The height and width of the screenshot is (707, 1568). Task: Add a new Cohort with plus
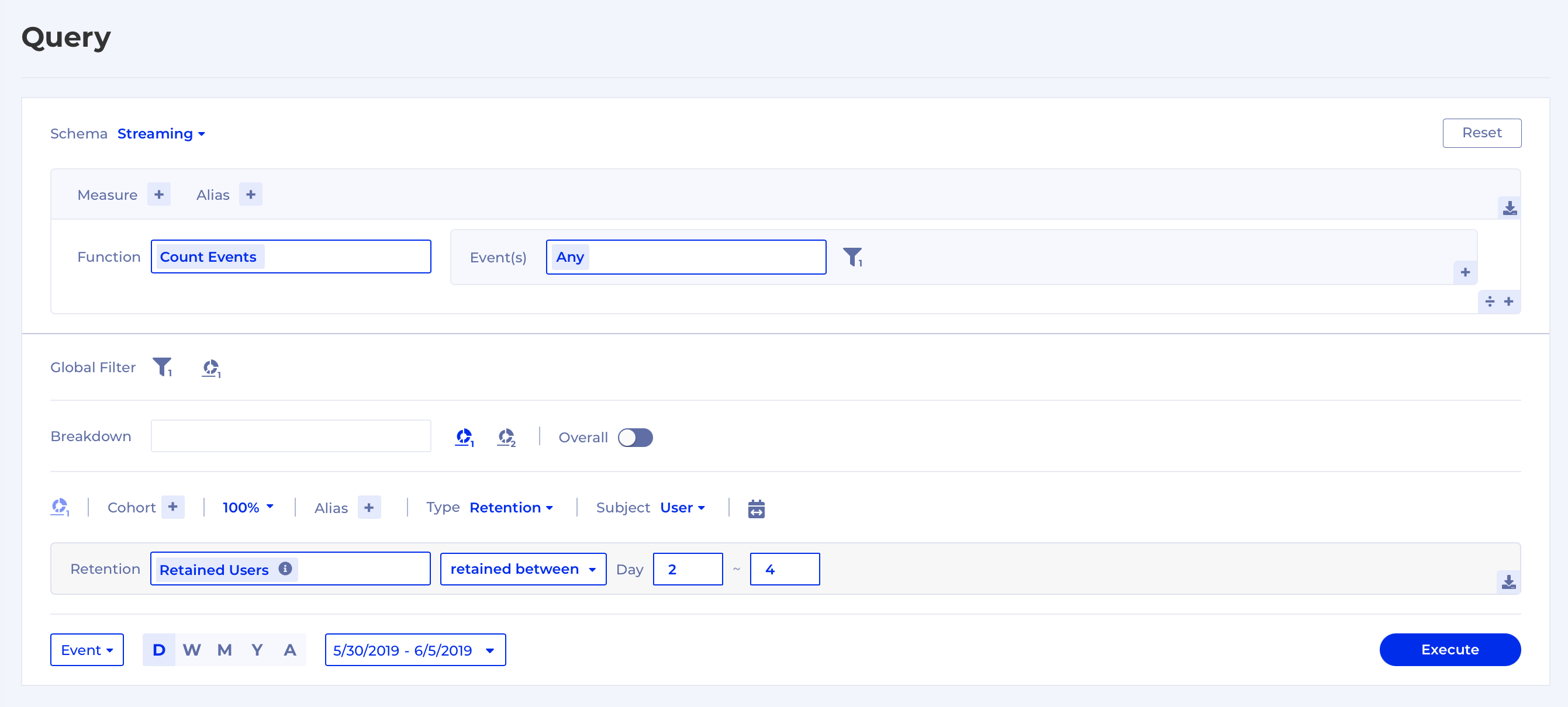pos(173,507)
